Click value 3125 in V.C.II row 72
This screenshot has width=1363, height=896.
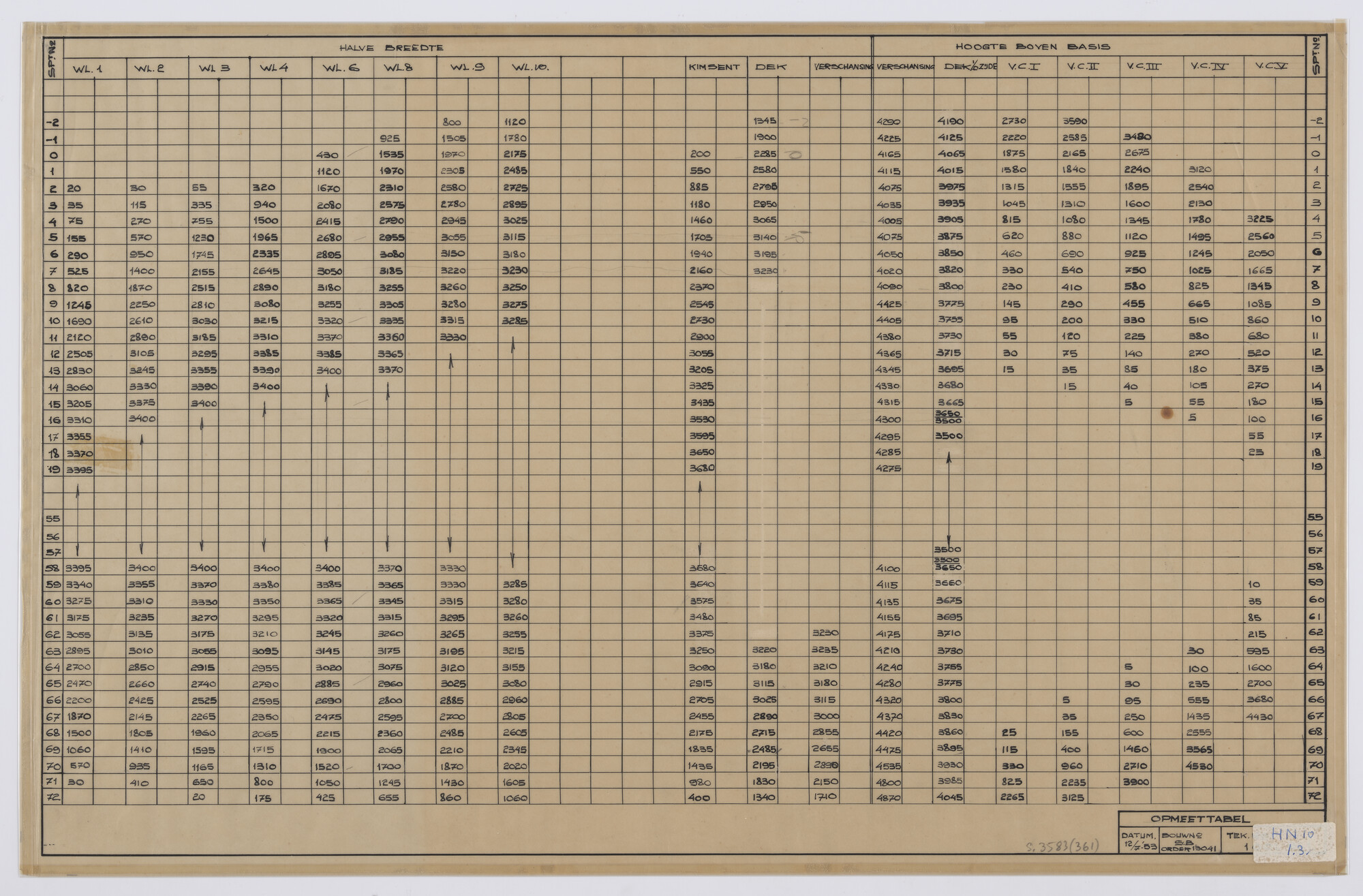pos(1073,797)
